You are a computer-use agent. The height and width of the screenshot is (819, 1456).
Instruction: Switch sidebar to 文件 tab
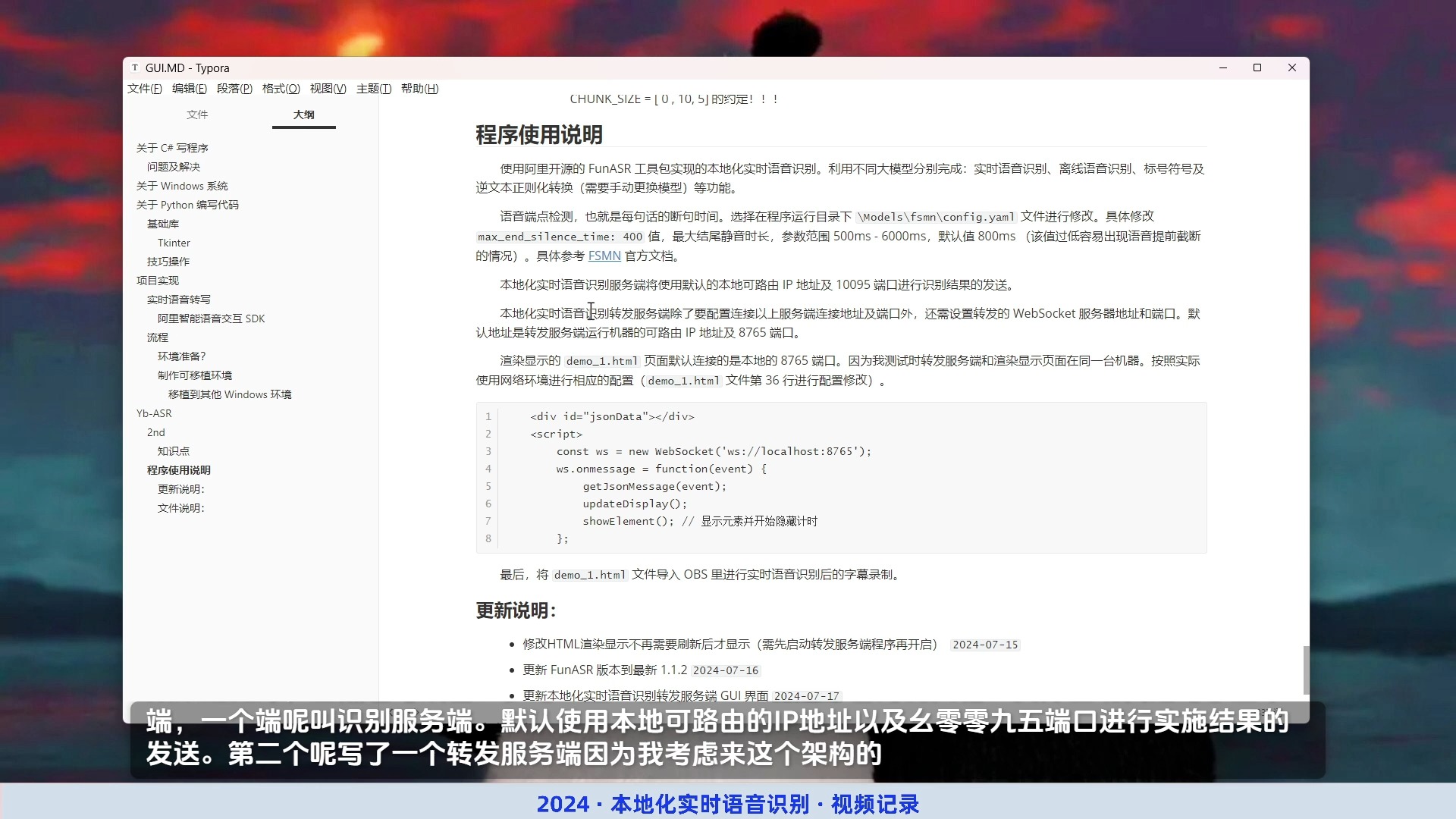click(197, 115)
